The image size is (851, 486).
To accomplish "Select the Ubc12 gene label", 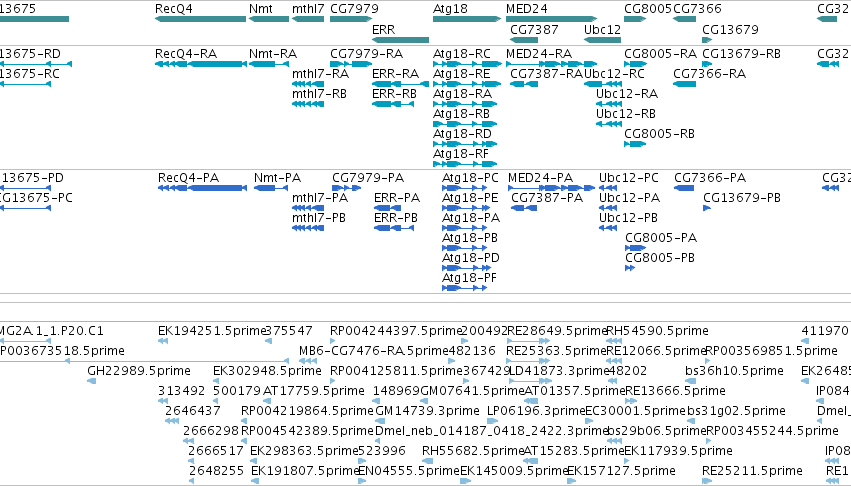I will pyautogui.click(x=602, y=29).
